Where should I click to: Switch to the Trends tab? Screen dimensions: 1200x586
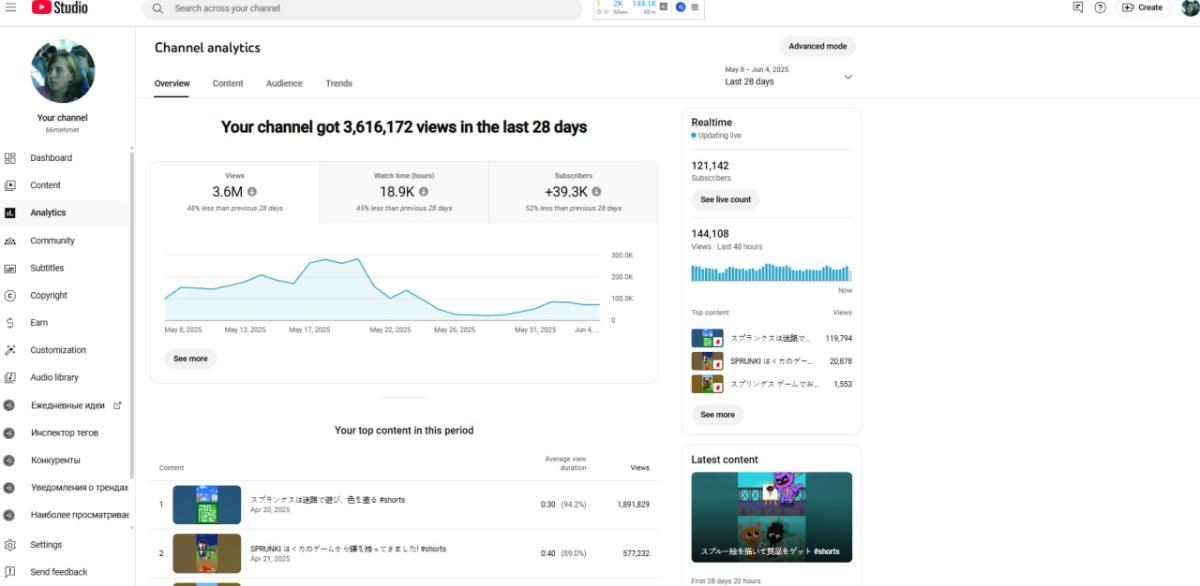tap(339, 84)
